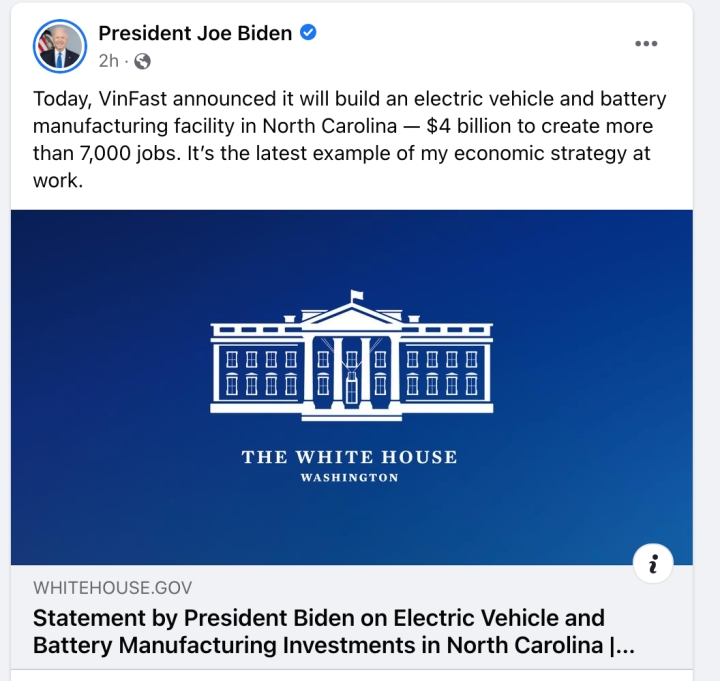Click THE WHITE HOUSE text in preview

tap(349, 457)
